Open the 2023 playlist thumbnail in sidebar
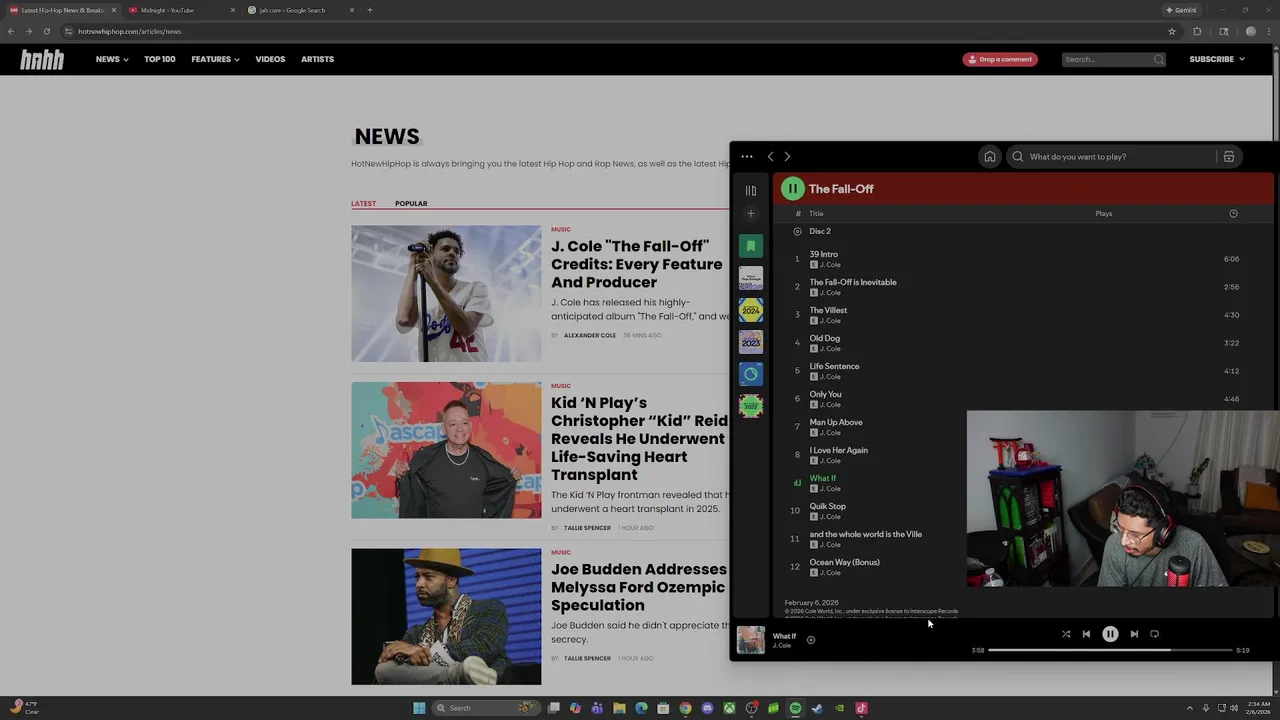The width and height of the screenshot is (1280, 720). click(x=751, y=342)
